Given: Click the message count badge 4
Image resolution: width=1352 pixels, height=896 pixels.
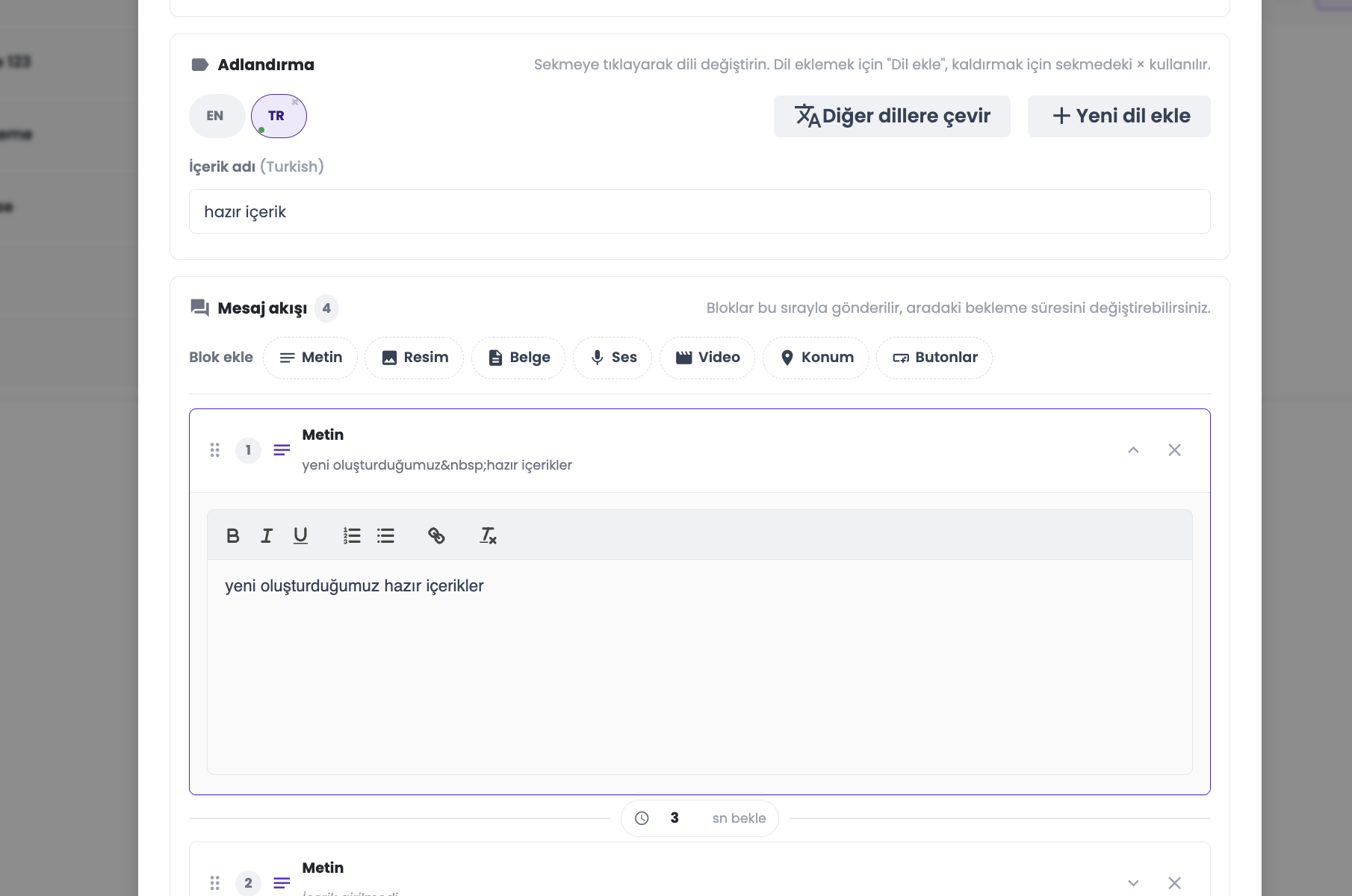Looking at the screenshot, I should tap(326, 308).
